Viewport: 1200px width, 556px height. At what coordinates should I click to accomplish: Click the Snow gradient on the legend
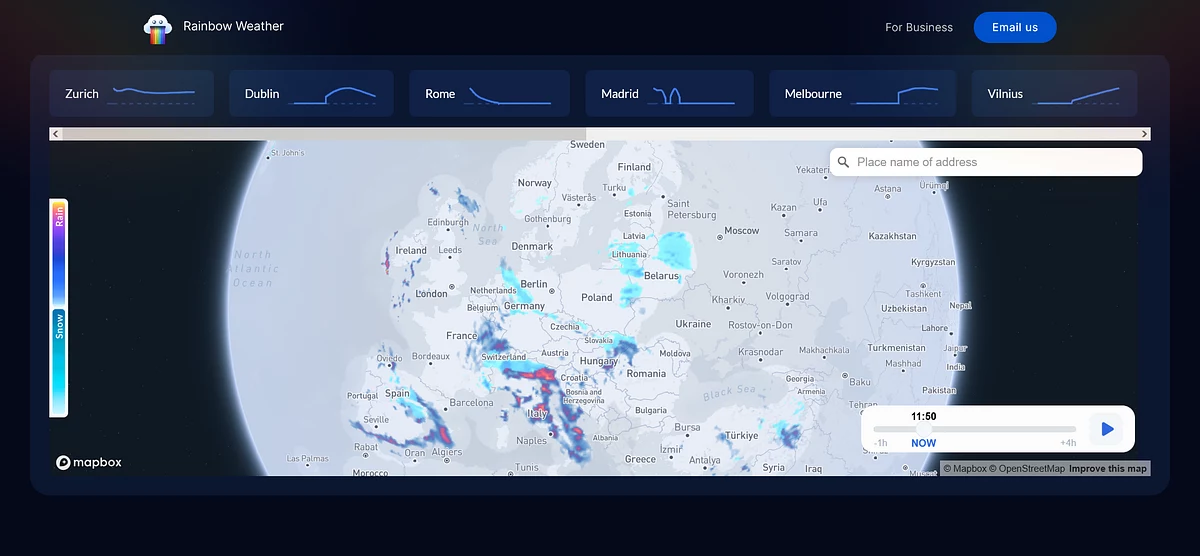click(x=59, y=360)
